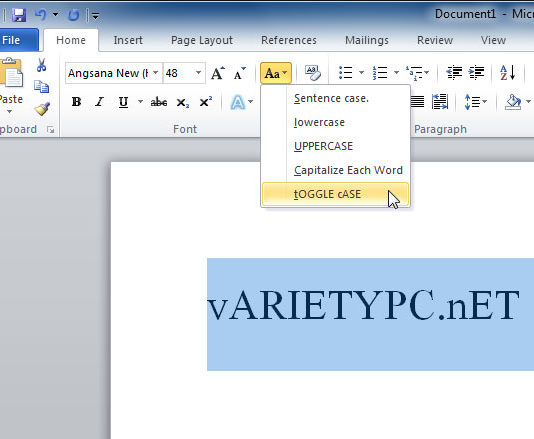Image resolution: width=534 pixels, height=439 pixels.
Task: Open the References tab
Action: (289, 40)
